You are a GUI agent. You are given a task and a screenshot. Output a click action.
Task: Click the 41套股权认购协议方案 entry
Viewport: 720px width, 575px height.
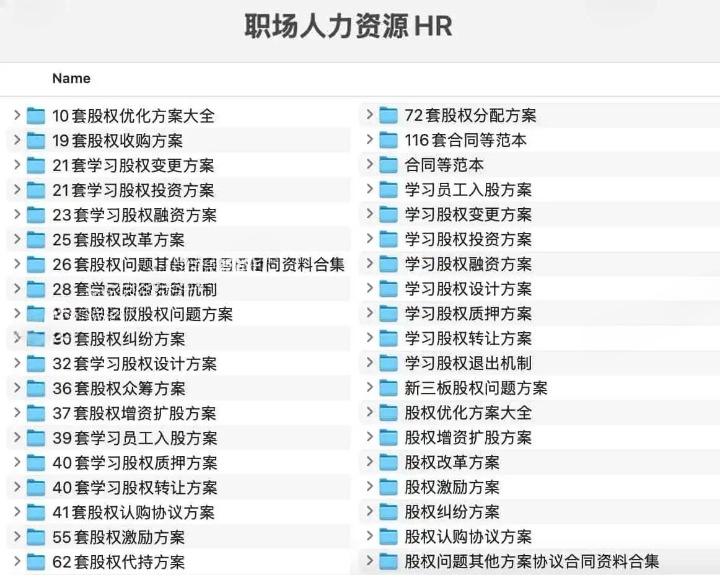(133, 512)
